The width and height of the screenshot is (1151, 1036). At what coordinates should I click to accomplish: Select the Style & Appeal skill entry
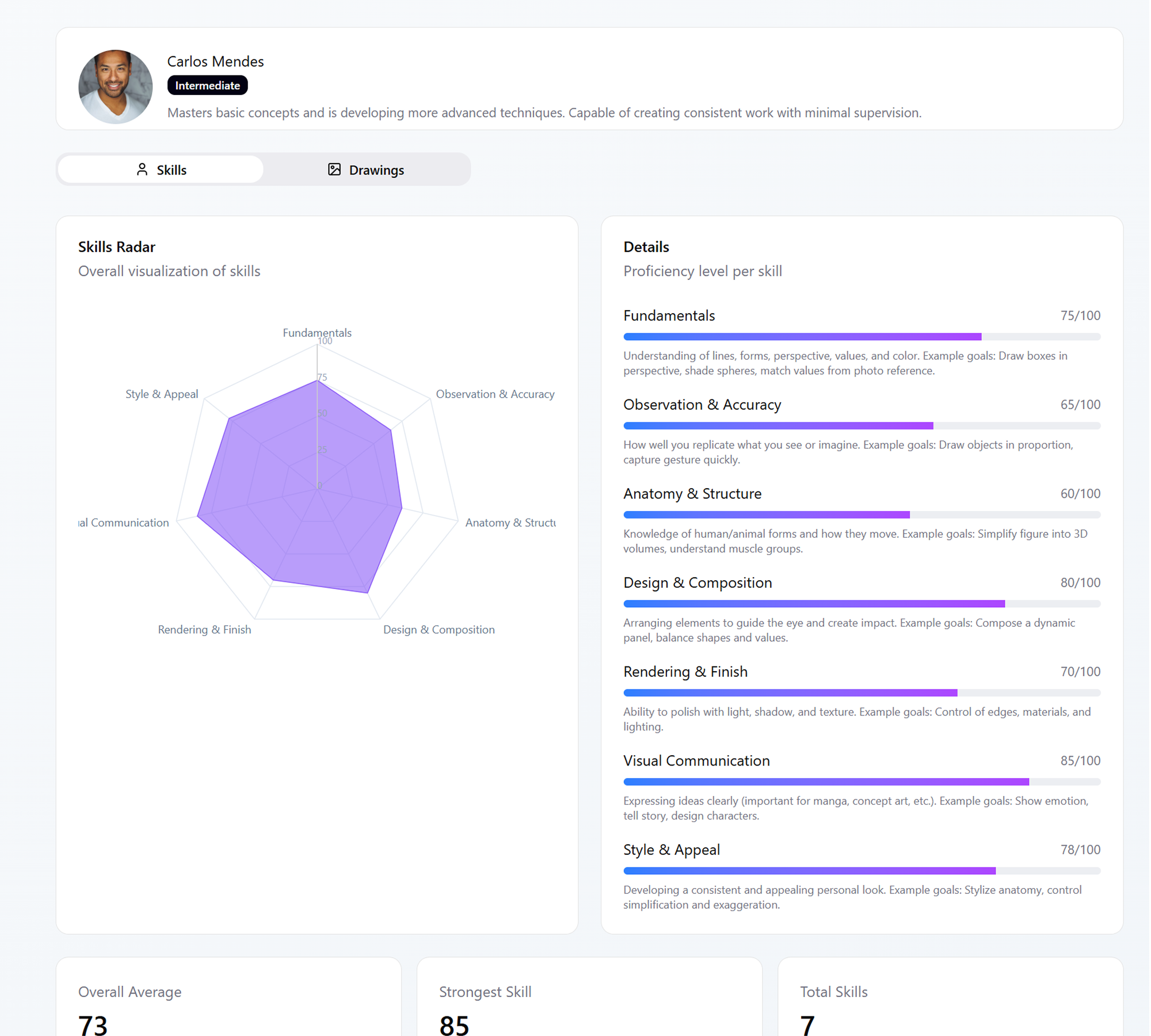[x=672, y=850]
